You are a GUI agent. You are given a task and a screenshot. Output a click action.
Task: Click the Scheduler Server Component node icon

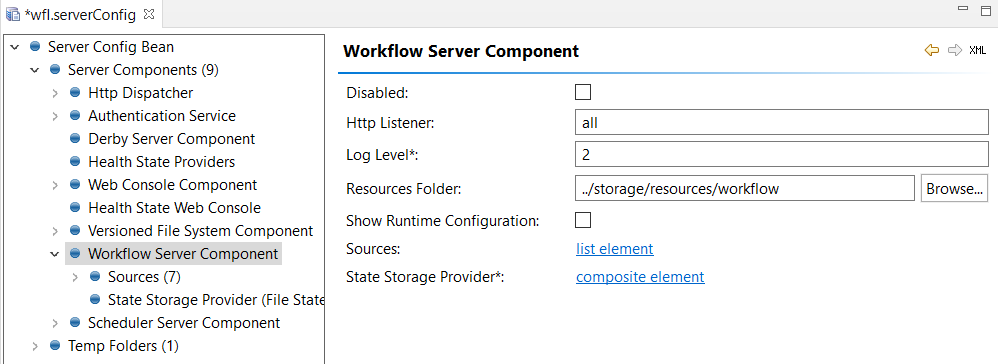[75, 323]
